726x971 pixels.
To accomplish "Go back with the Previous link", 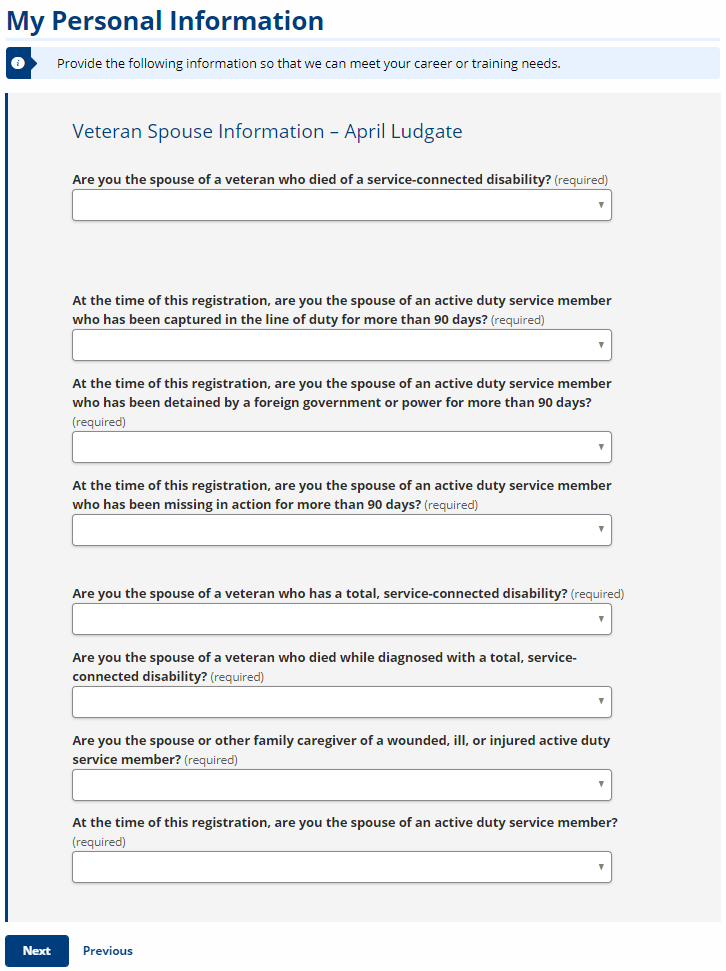I will pos(108,951).
